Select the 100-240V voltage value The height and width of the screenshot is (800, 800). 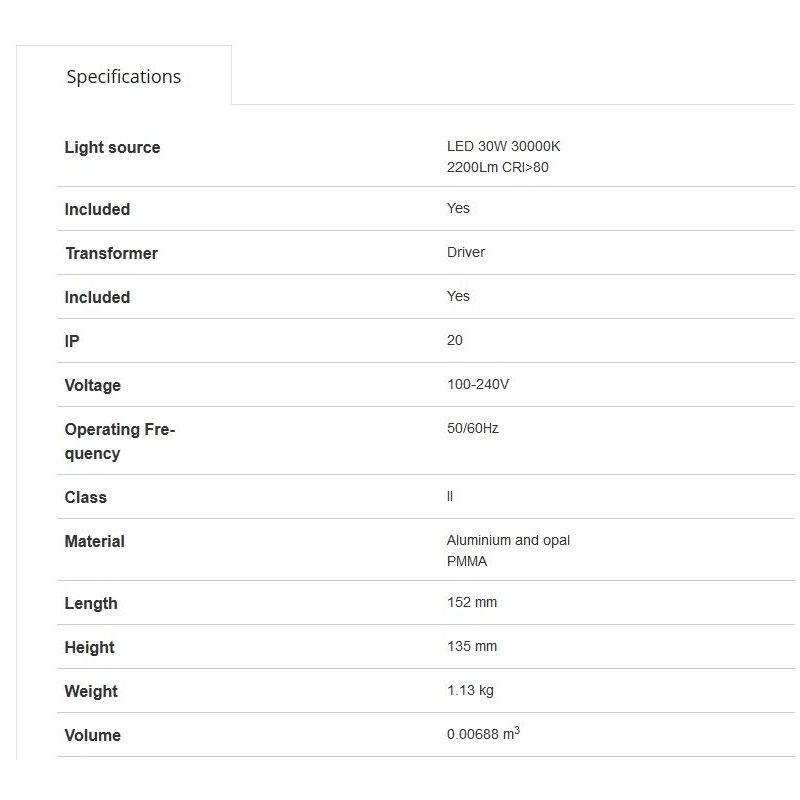pyautogui.click(x=479, y=385)
